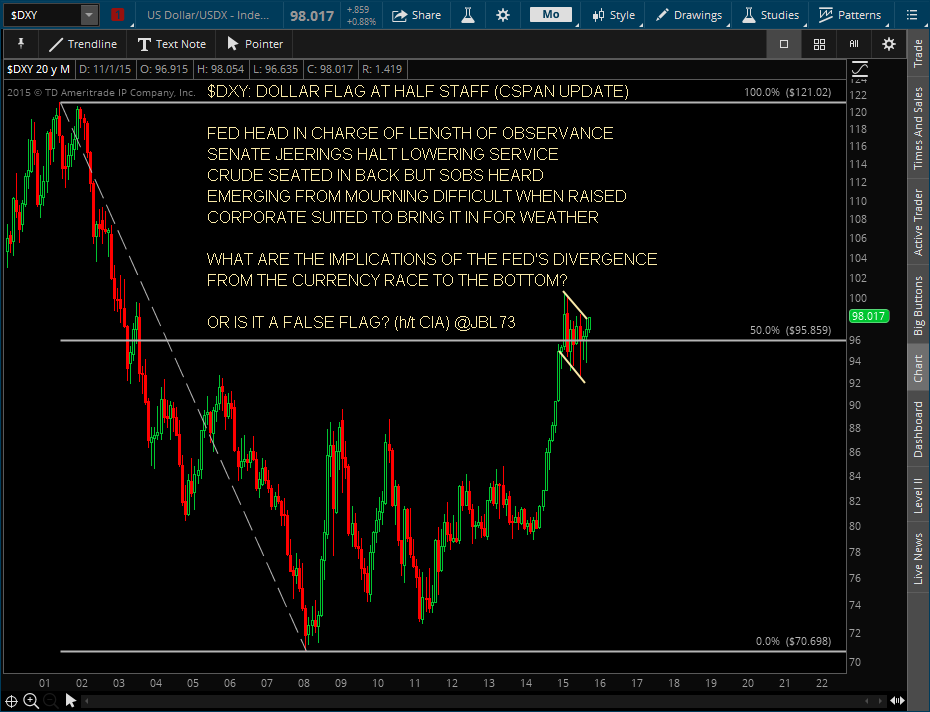The image size is (930, 712).
Task: Click the 98.017 last price in header
Action: point(312,16)
